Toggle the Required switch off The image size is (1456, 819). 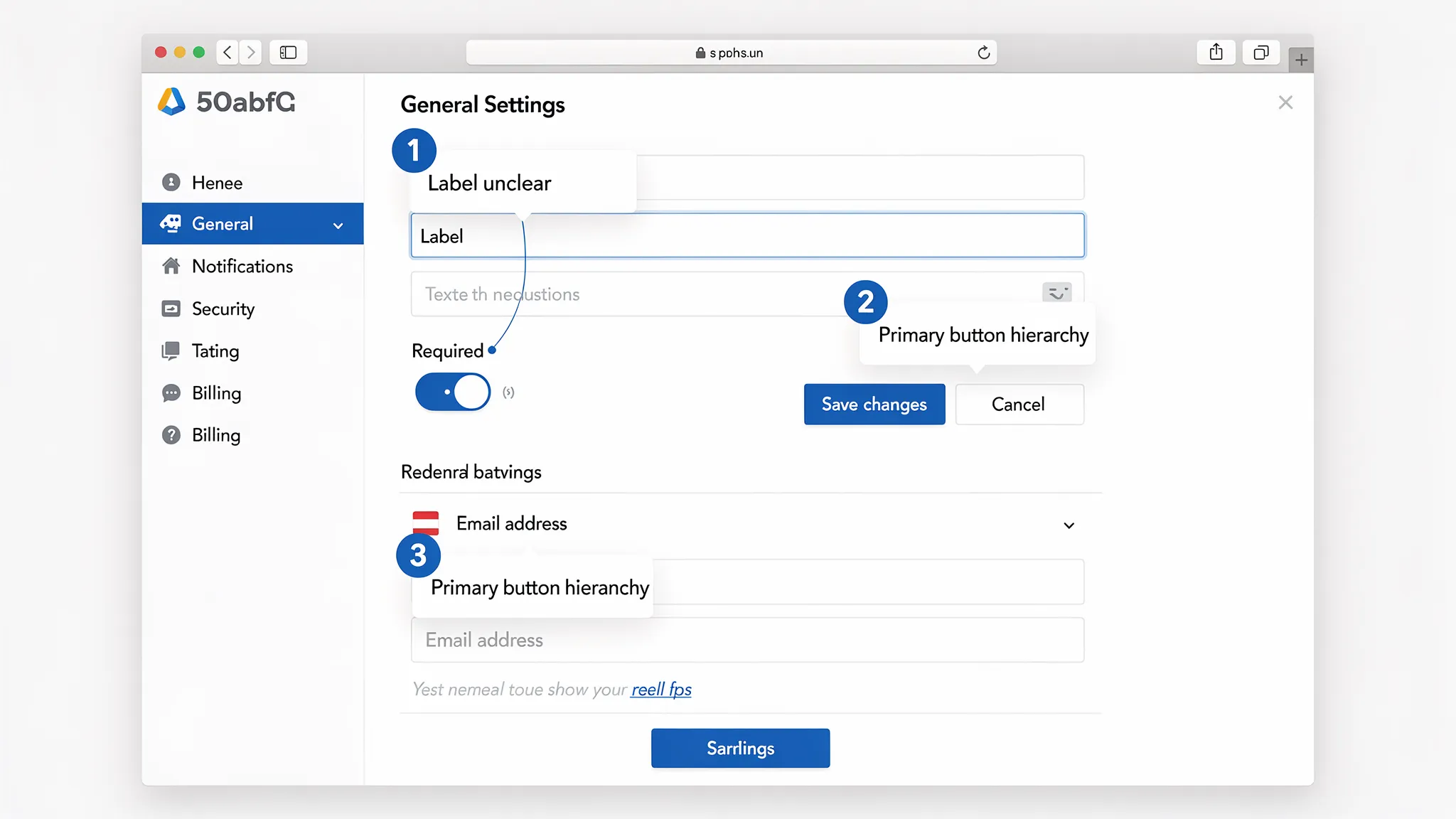pos(452,392)
